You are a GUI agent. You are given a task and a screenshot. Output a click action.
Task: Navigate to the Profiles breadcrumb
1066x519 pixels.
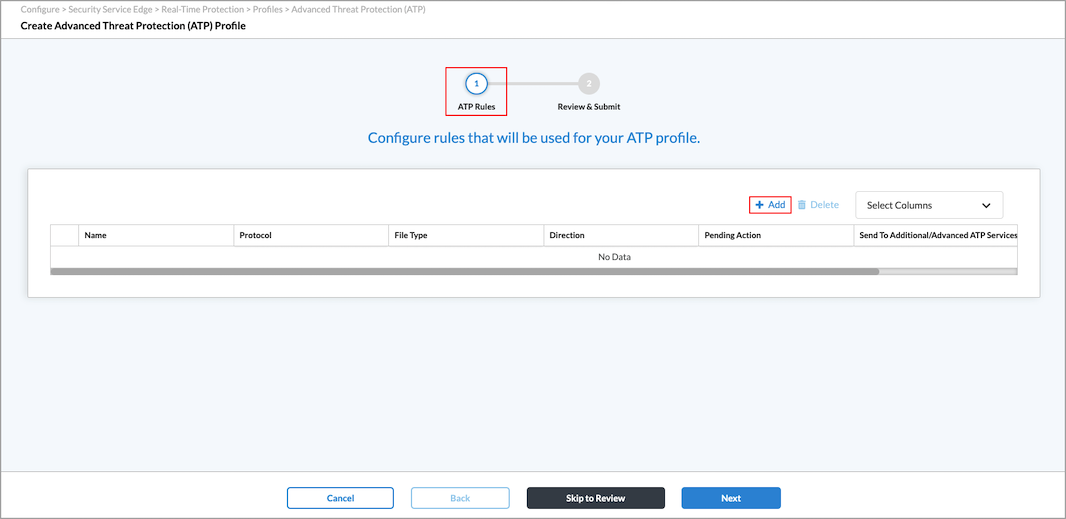[268, 9]
